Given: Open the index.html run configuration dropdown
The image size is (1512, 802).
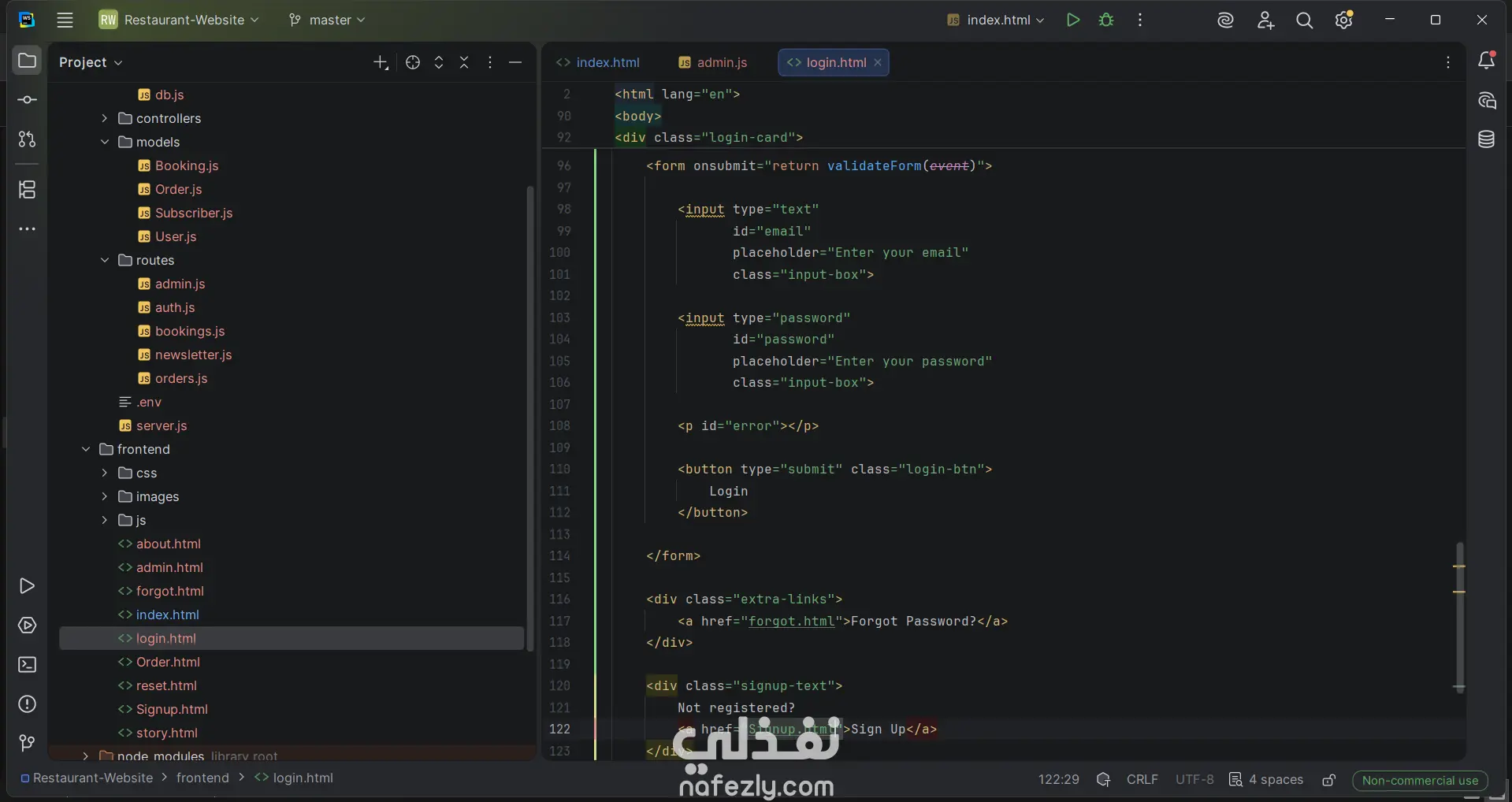Looking at the screenshot, I should point(995,20).
